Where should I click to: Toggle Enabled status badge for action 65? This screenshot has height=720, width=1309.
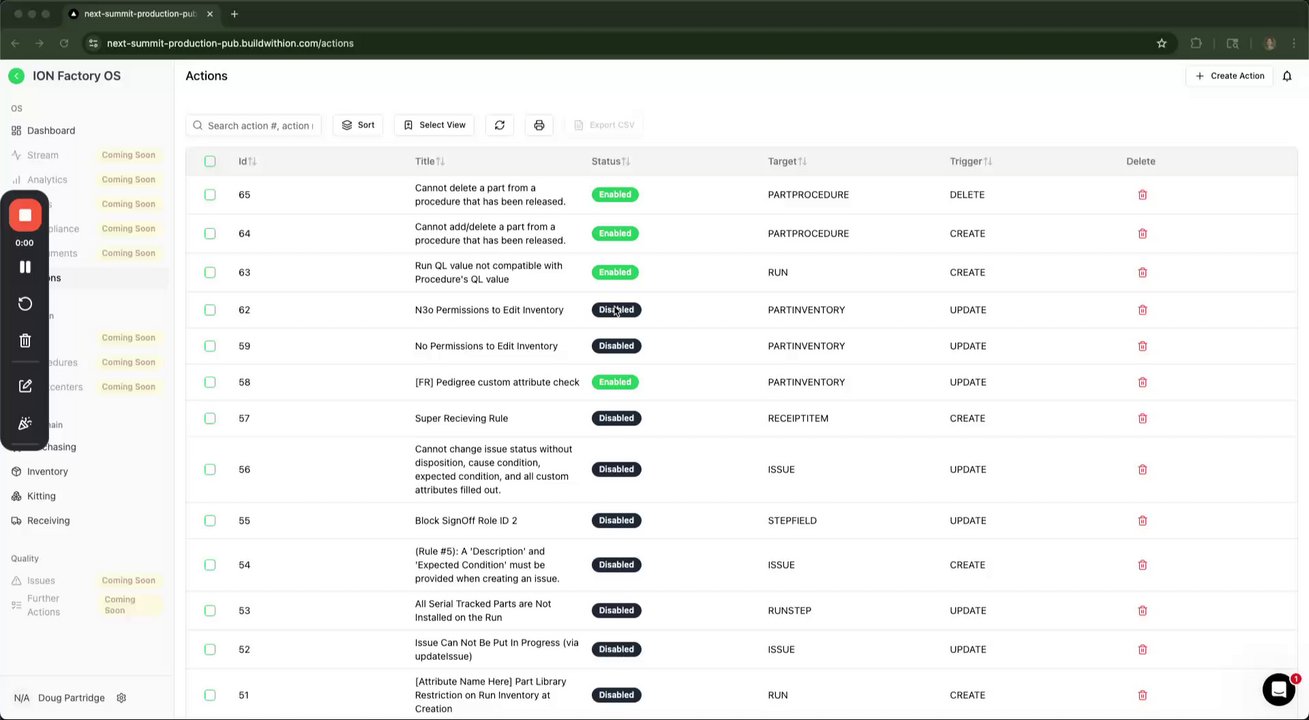pyautogui.click(x=615, y=195)
